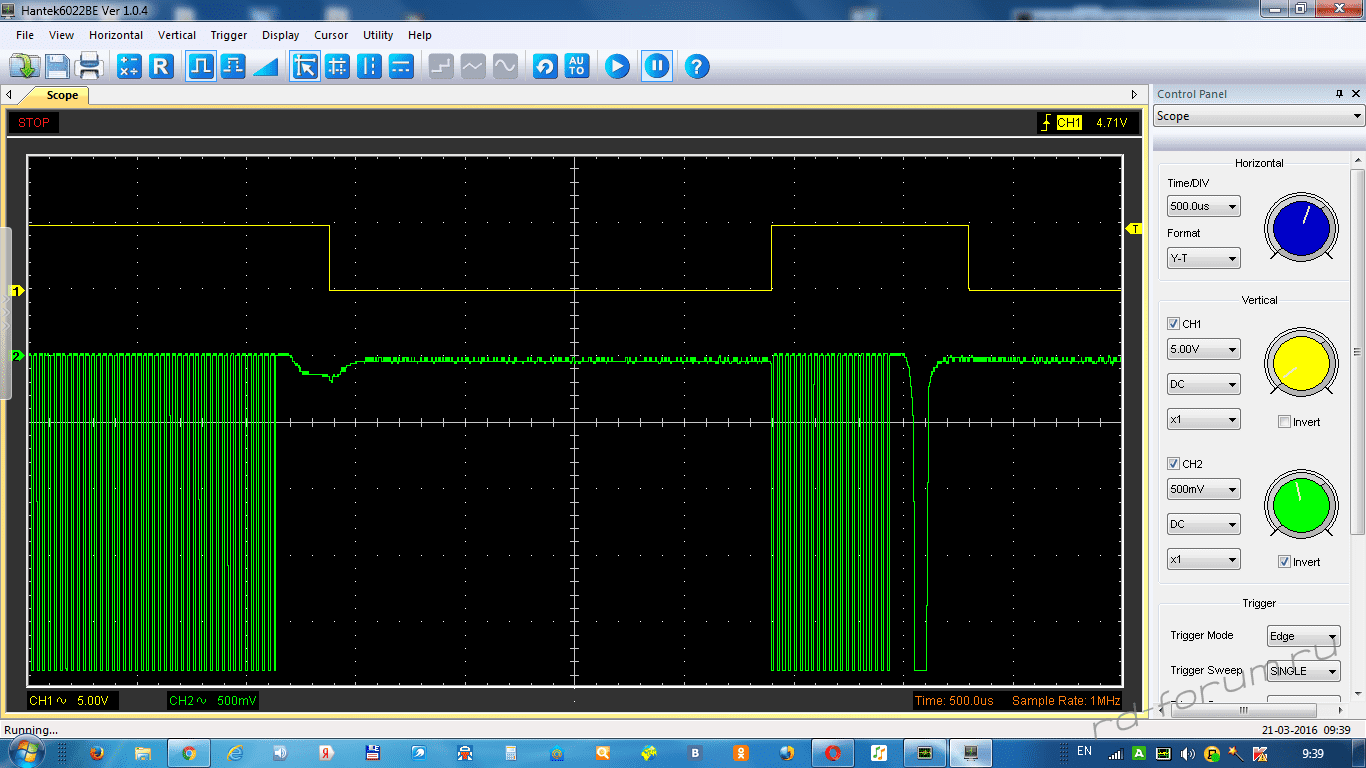This screenshot has height=768, width=1366.
Task: Click the Pause/Stop acquisition icon
Action: tap(656, 67)
